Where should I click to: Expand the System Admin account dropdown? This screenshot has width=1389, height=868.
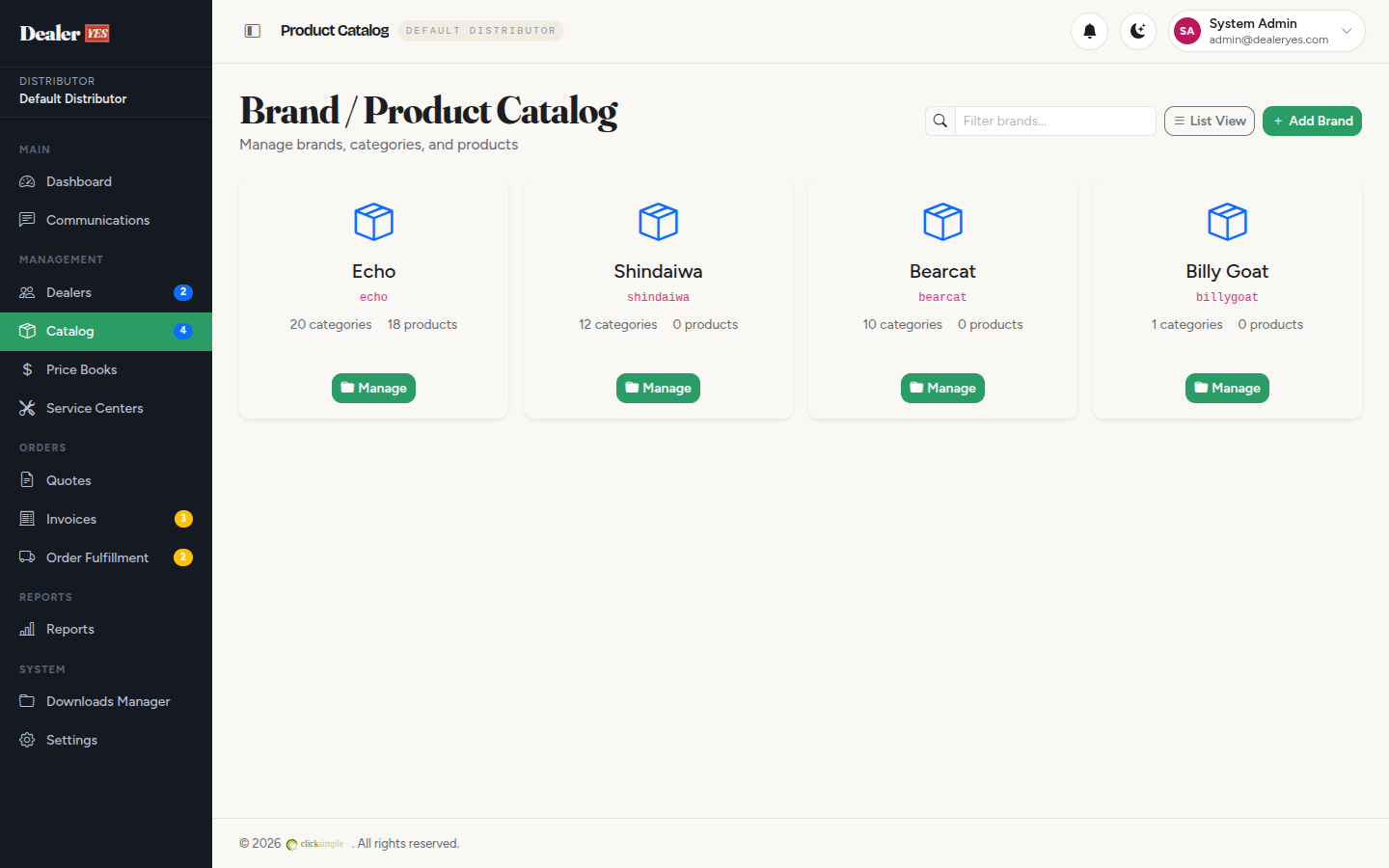click(x=1266, y=31)
